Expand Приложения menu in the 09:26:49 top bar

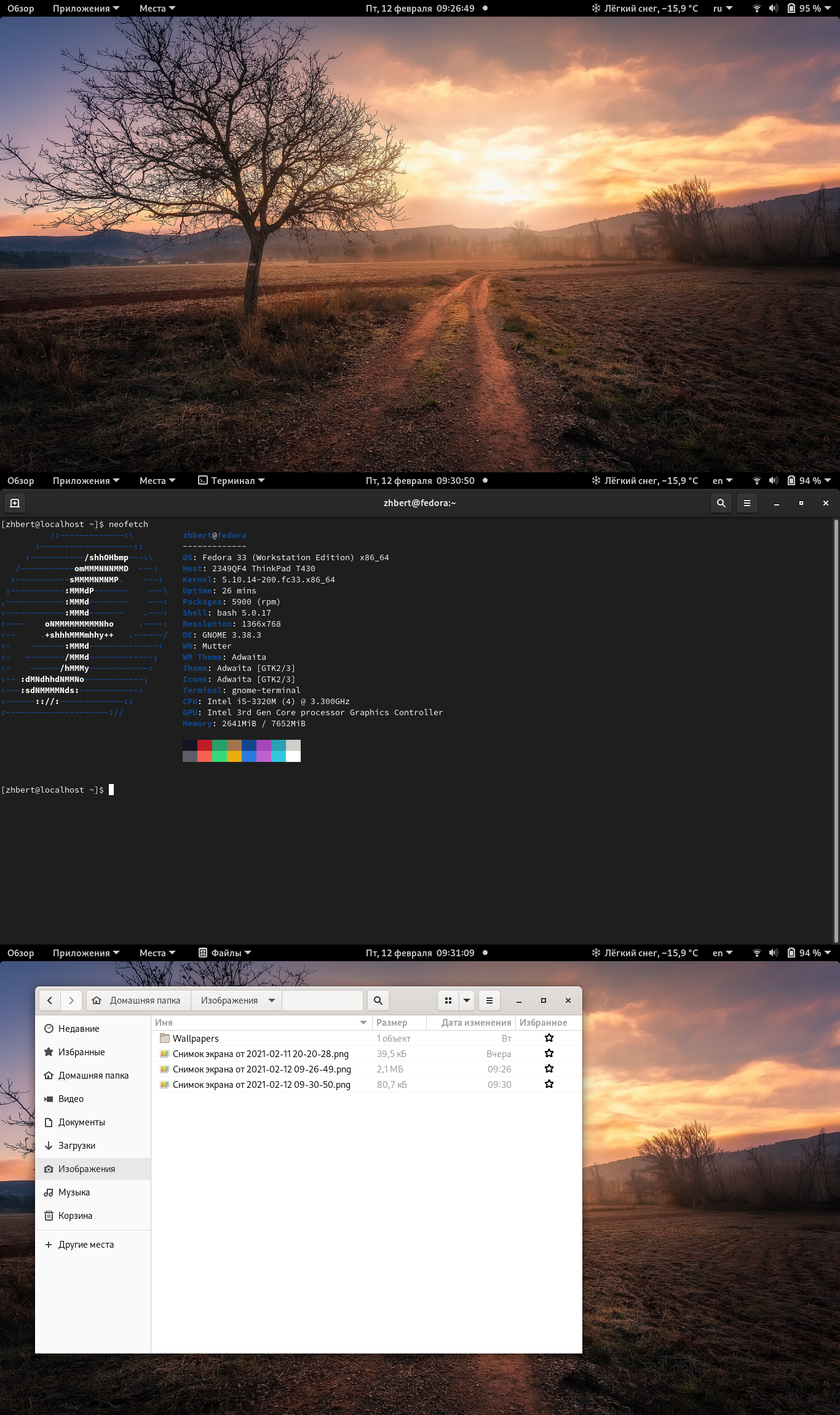(86, 9)
